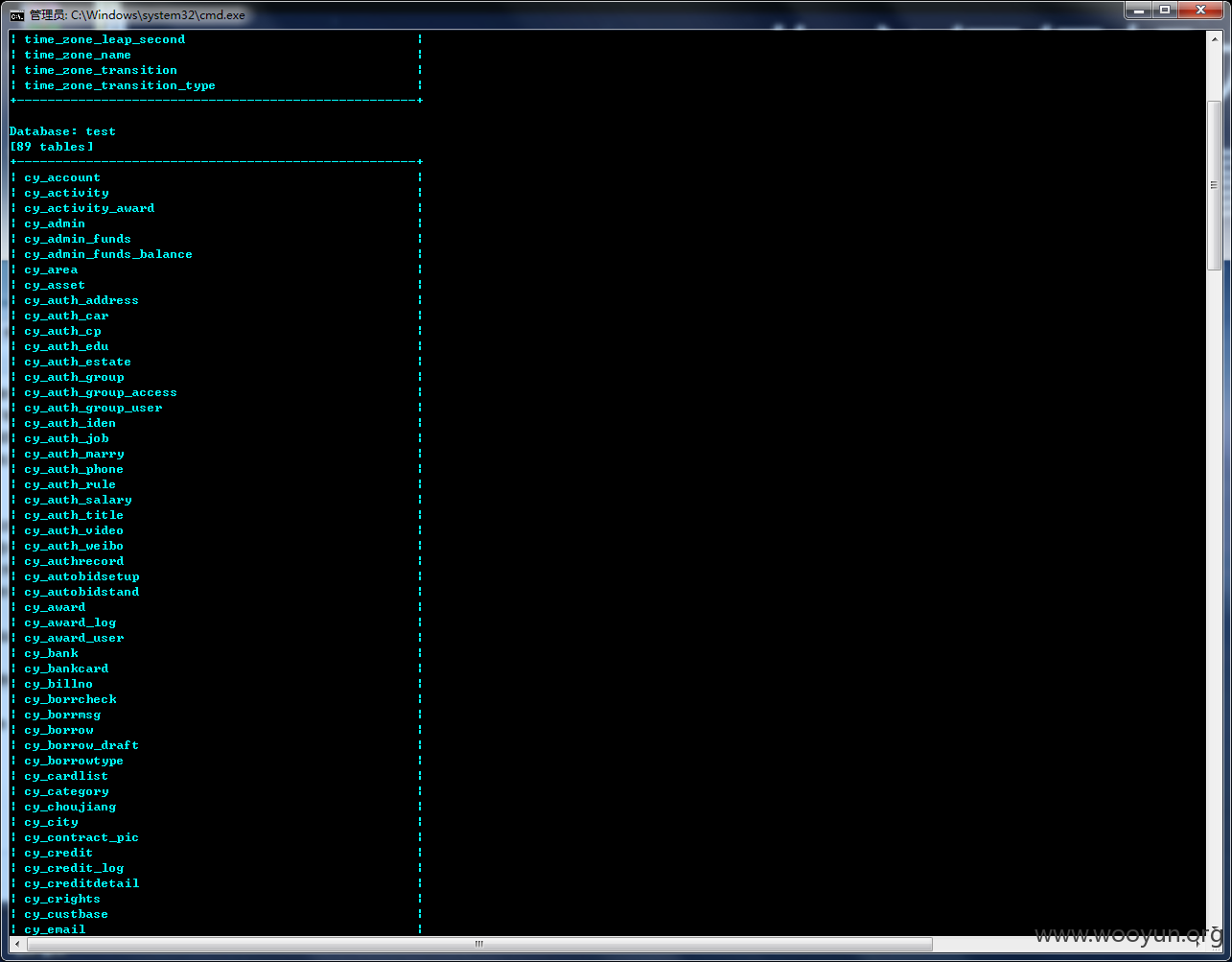Click the 'cy_auth_edu' table name

coord(66,346)
